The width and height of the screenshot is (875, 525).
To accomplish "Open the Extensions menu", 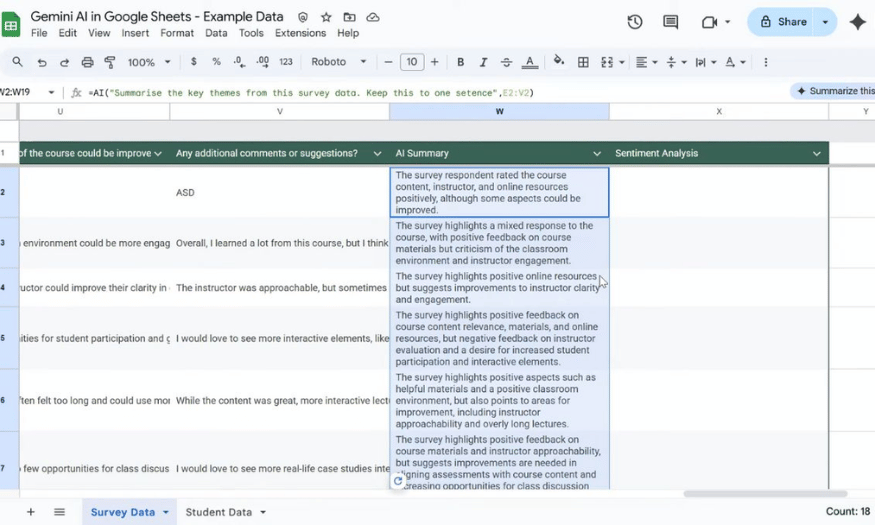I will (x=300, y=33).
